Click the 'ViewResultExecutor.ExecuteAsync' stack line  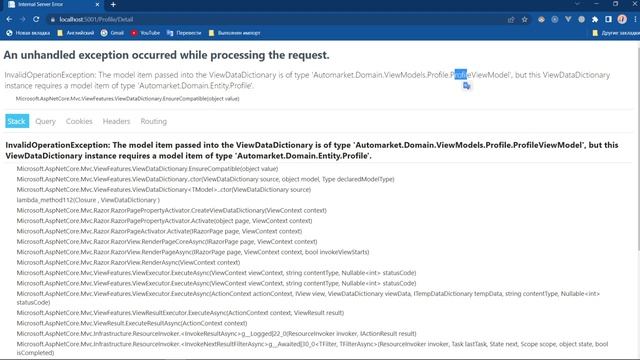point(180,313)
